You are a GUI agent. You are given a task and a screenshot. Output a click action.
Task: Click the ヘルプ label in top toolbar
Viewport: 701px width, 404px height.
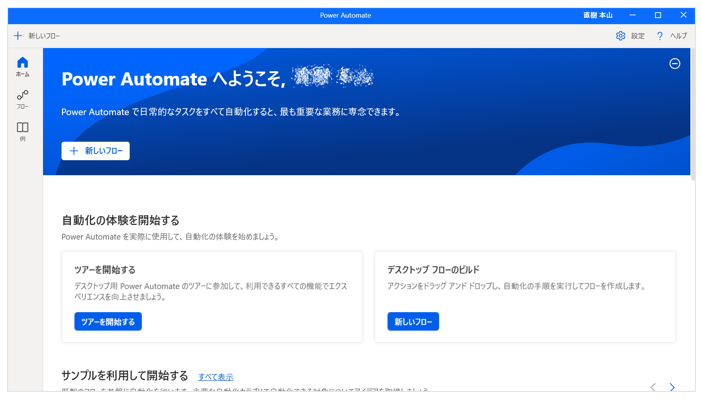click(678, 36)
